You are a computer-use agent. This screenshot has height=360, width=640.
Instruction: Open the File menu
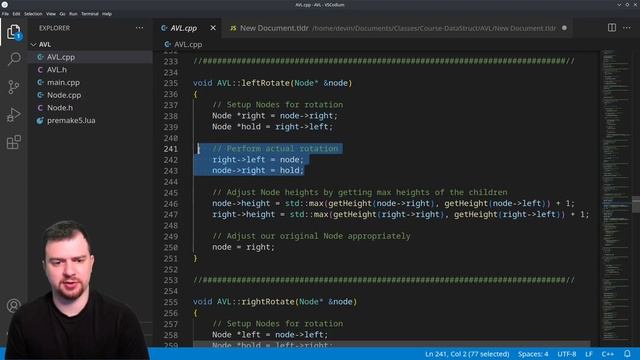pyautogui.click(x=5, y=13)
